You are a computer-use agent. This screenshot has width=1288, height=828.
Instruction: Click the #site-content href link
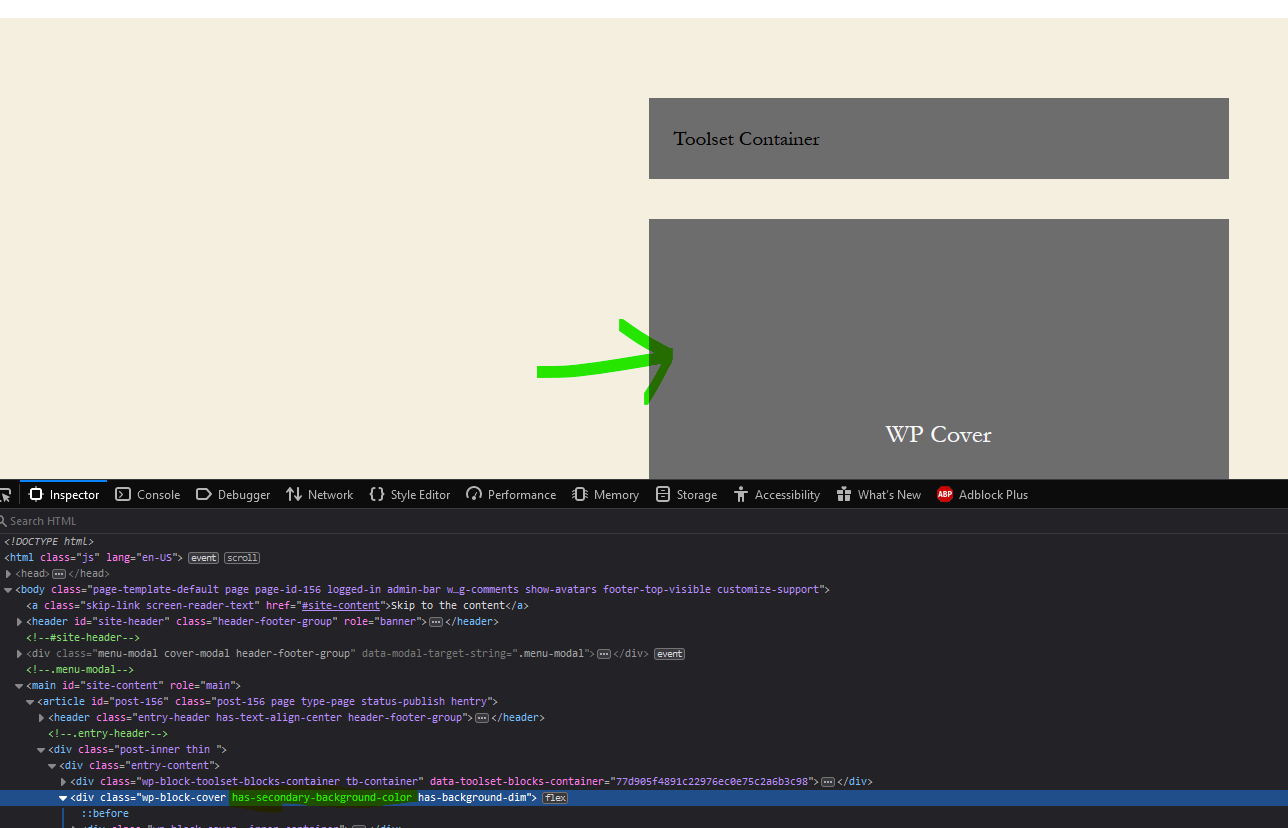341,606
